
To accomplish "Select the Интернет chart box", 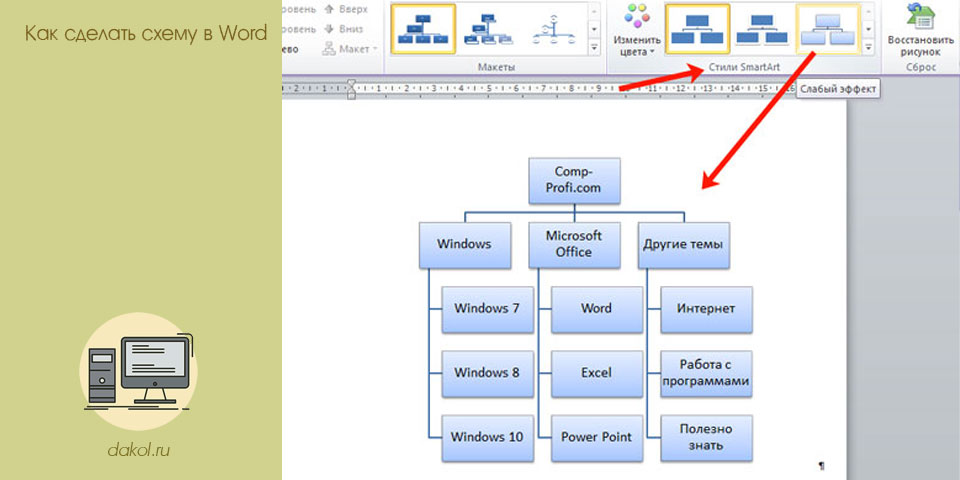I will pyautogui.click(x=707, y=309).
